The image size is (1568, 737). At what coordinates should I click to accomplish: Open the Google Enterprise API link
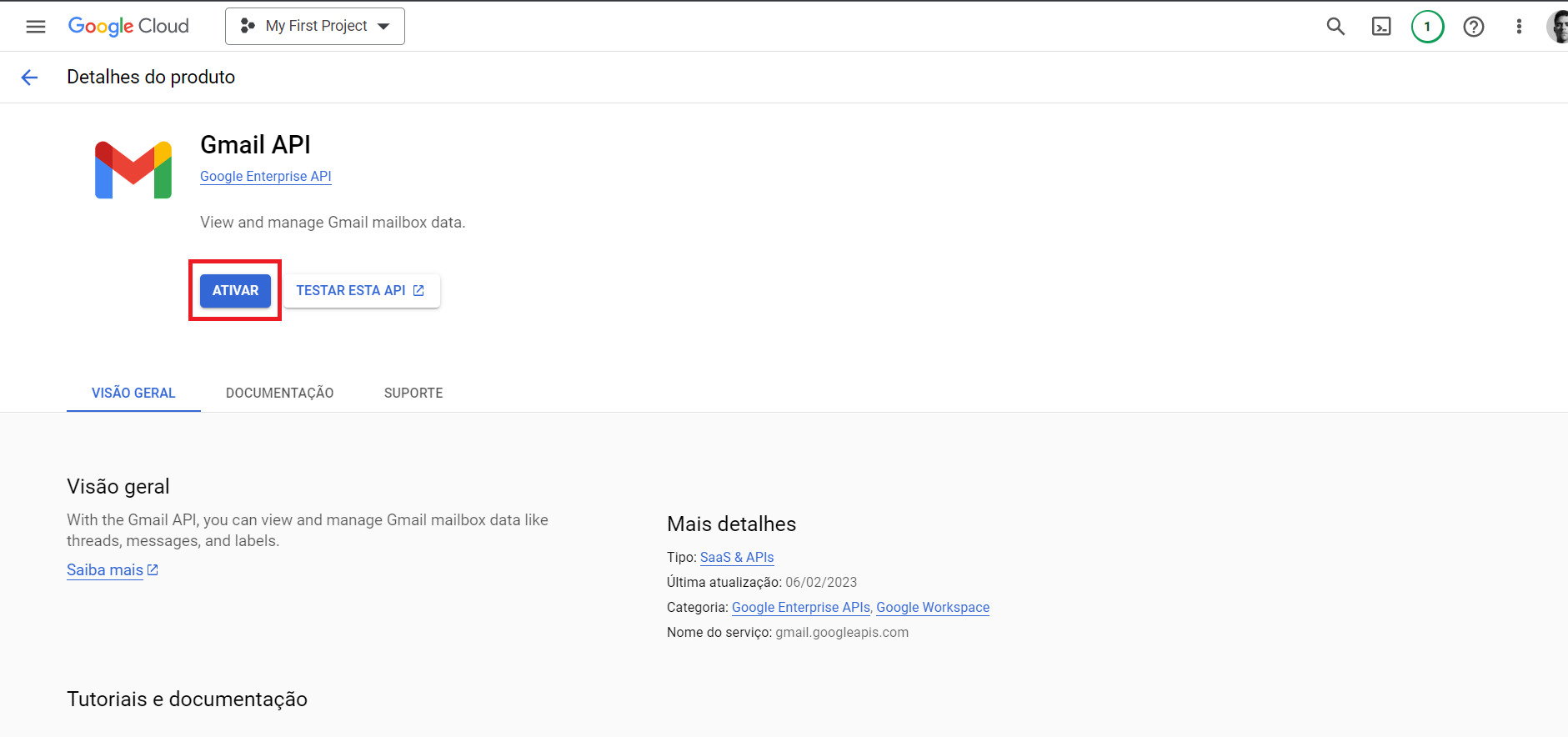[x=265, y=177]
